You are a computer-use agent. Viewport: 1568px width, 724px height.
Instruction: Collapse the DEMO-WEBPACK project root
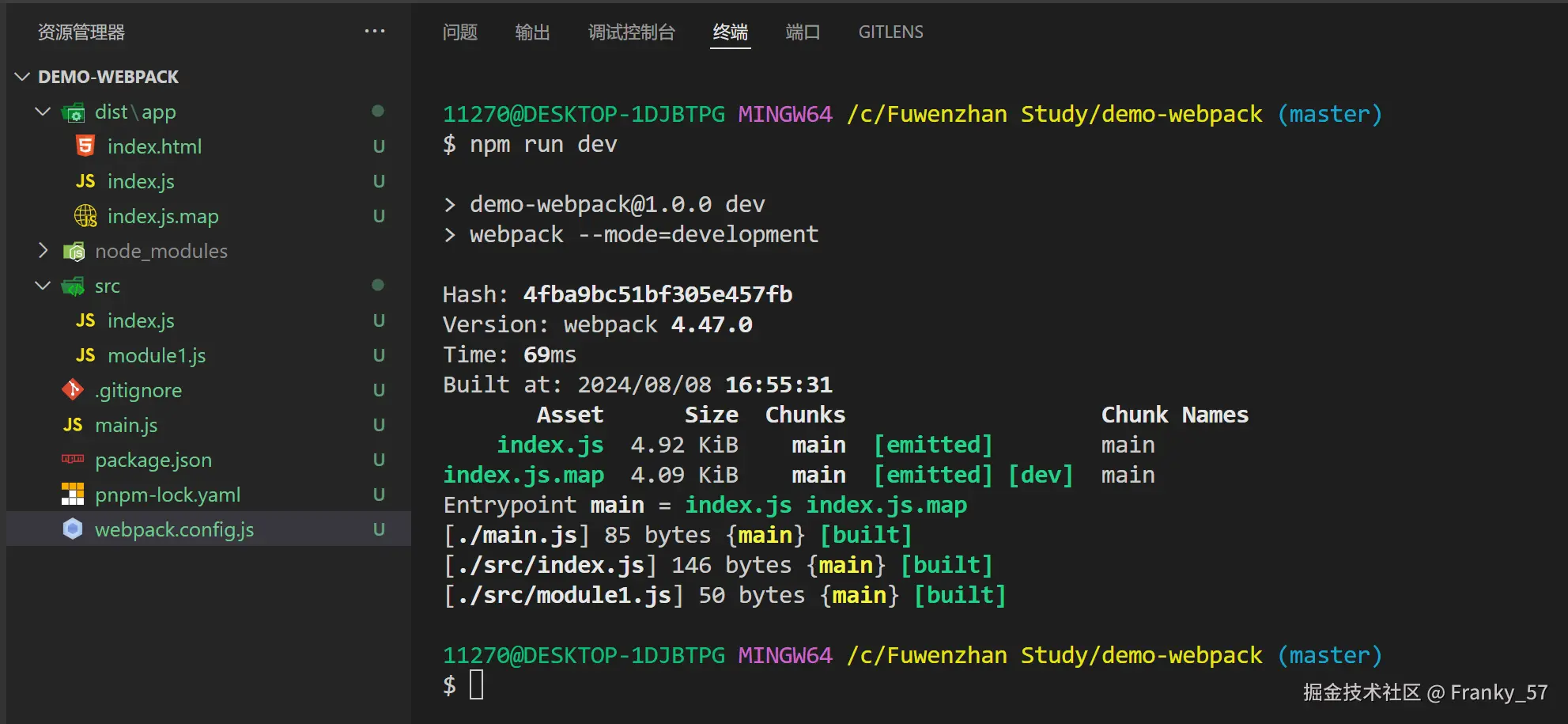point(23,77)
